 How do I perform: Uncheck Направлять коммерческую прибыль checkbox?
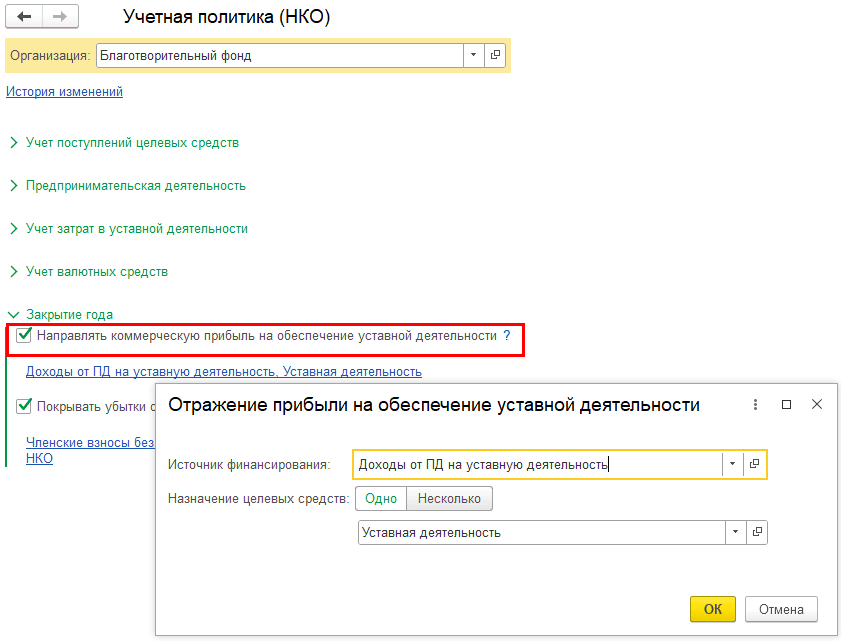pyautogui.click(x=24, y=336)
